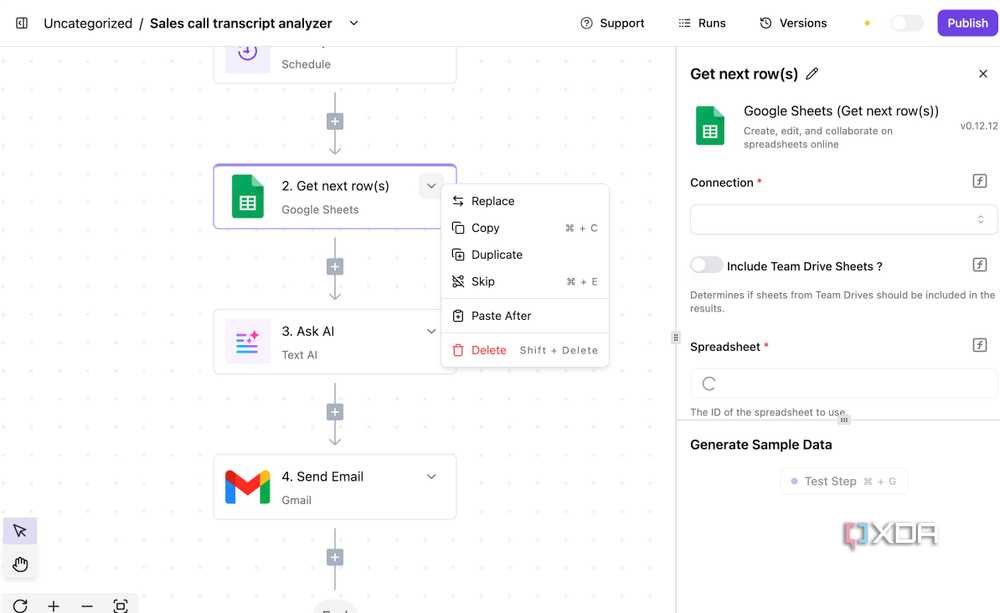Toggle dynamic value for Connection
The image size is (1000, 613).
point(980,181)
